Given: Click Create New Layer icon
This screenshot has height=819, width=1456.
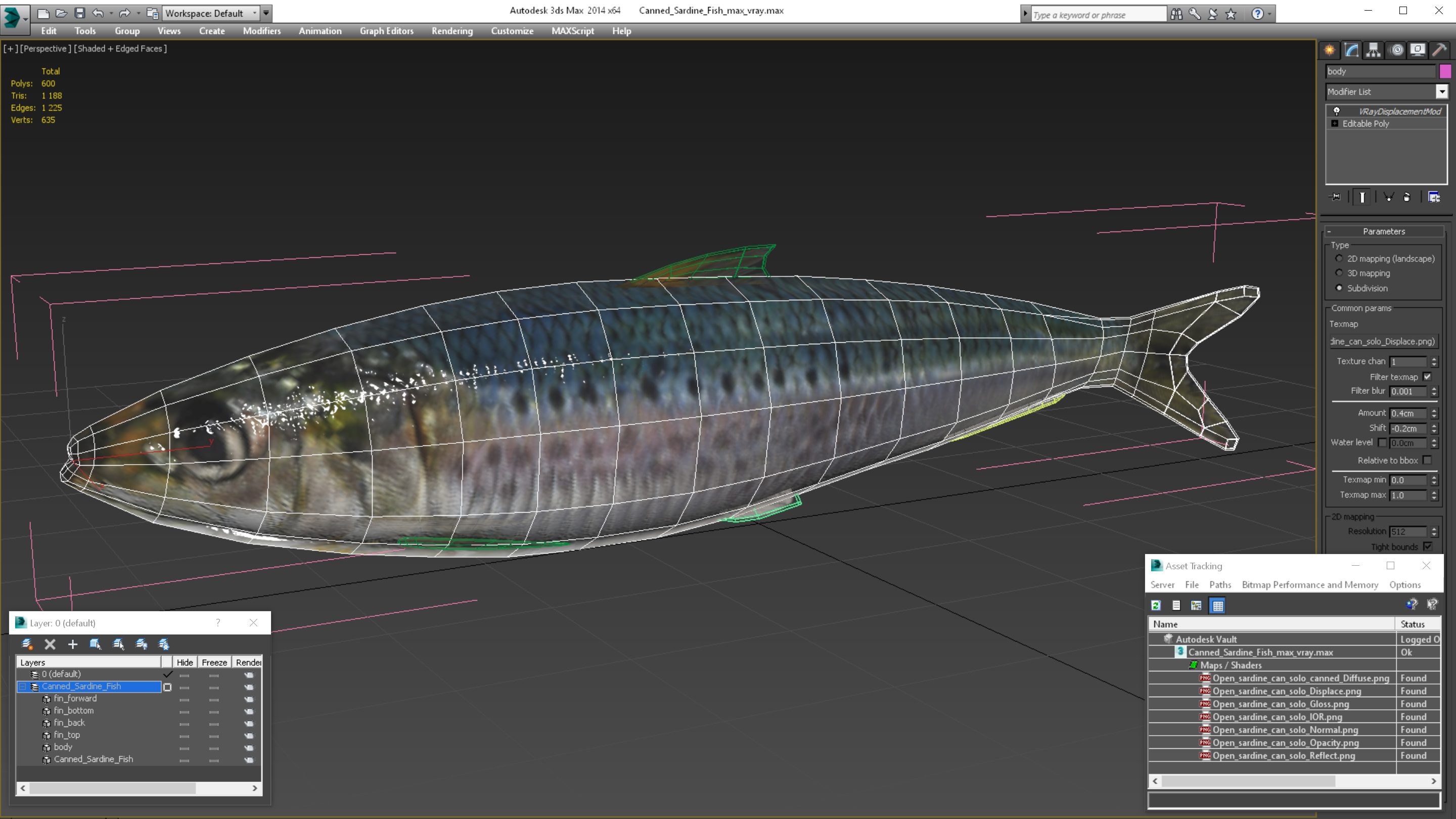Looking at the screenshot, I should point(27,644).
